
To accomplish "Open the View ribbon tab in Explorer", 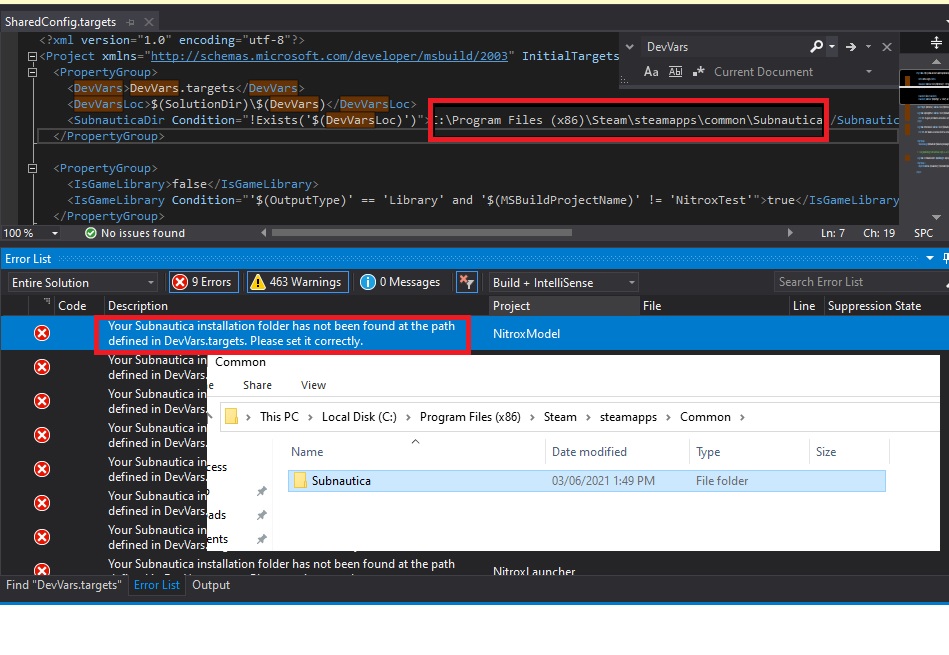I will (x=313, y=385).
